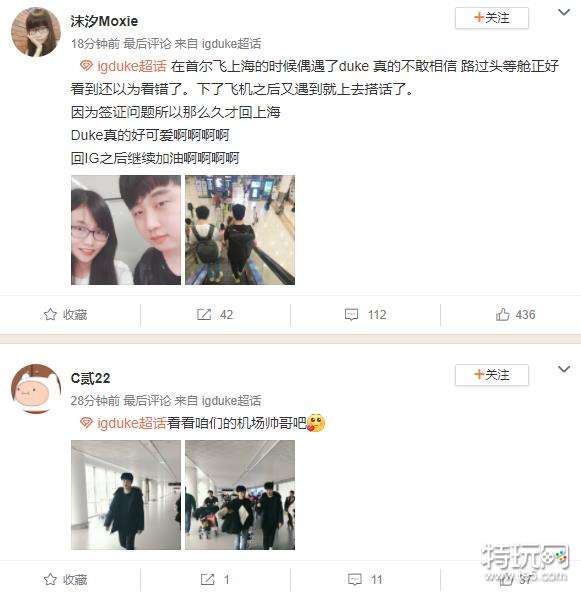Open comments on post with 112 replies
Viewport: 581px width, 592px height.
pyautogui.click(x=365, y=314)
